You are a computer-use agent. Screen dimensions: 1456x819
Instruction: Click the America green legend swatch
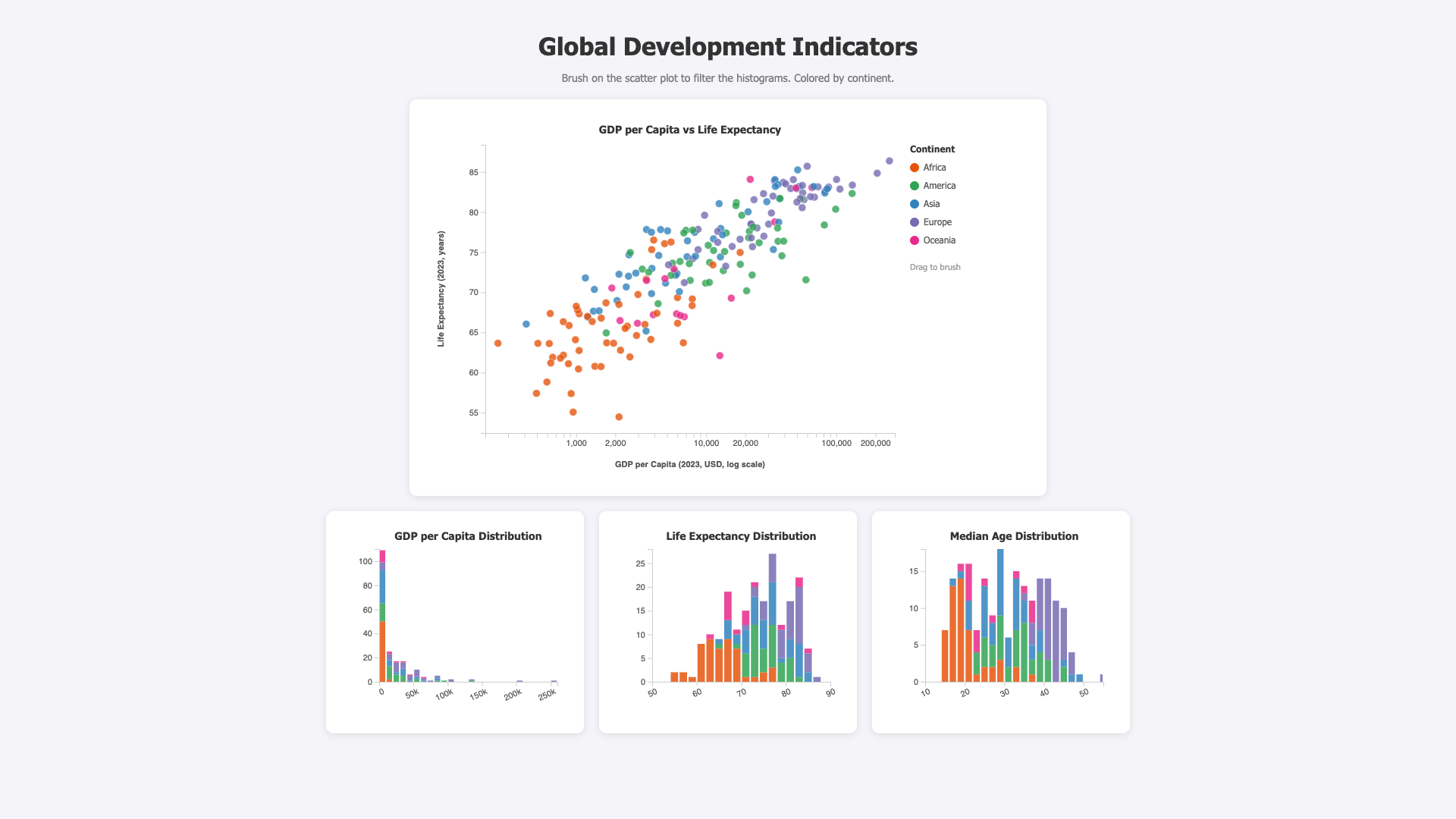pyautogui.click(x=915, y=186)
